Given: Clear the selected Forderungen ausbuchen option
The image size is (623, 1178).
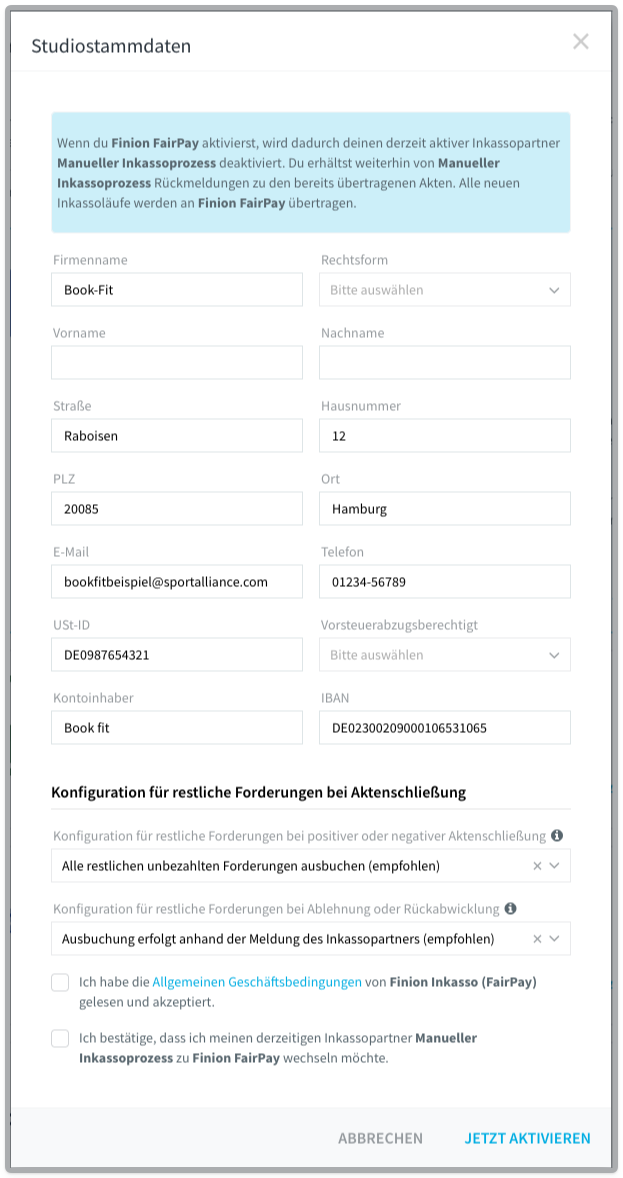Looking at the screenshot, I should pos(539,866).
